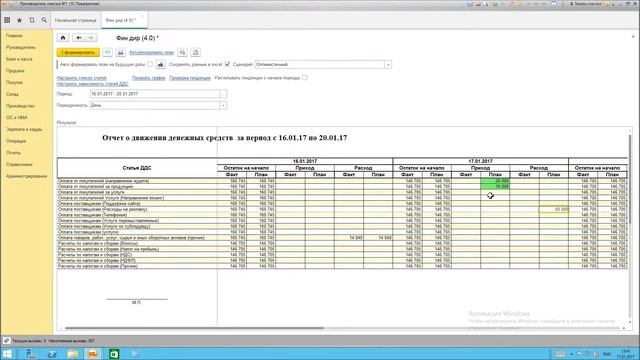This screenshot has width=640, height=360.
Task: Click Показать график link
Action: [x=149, y=78]
